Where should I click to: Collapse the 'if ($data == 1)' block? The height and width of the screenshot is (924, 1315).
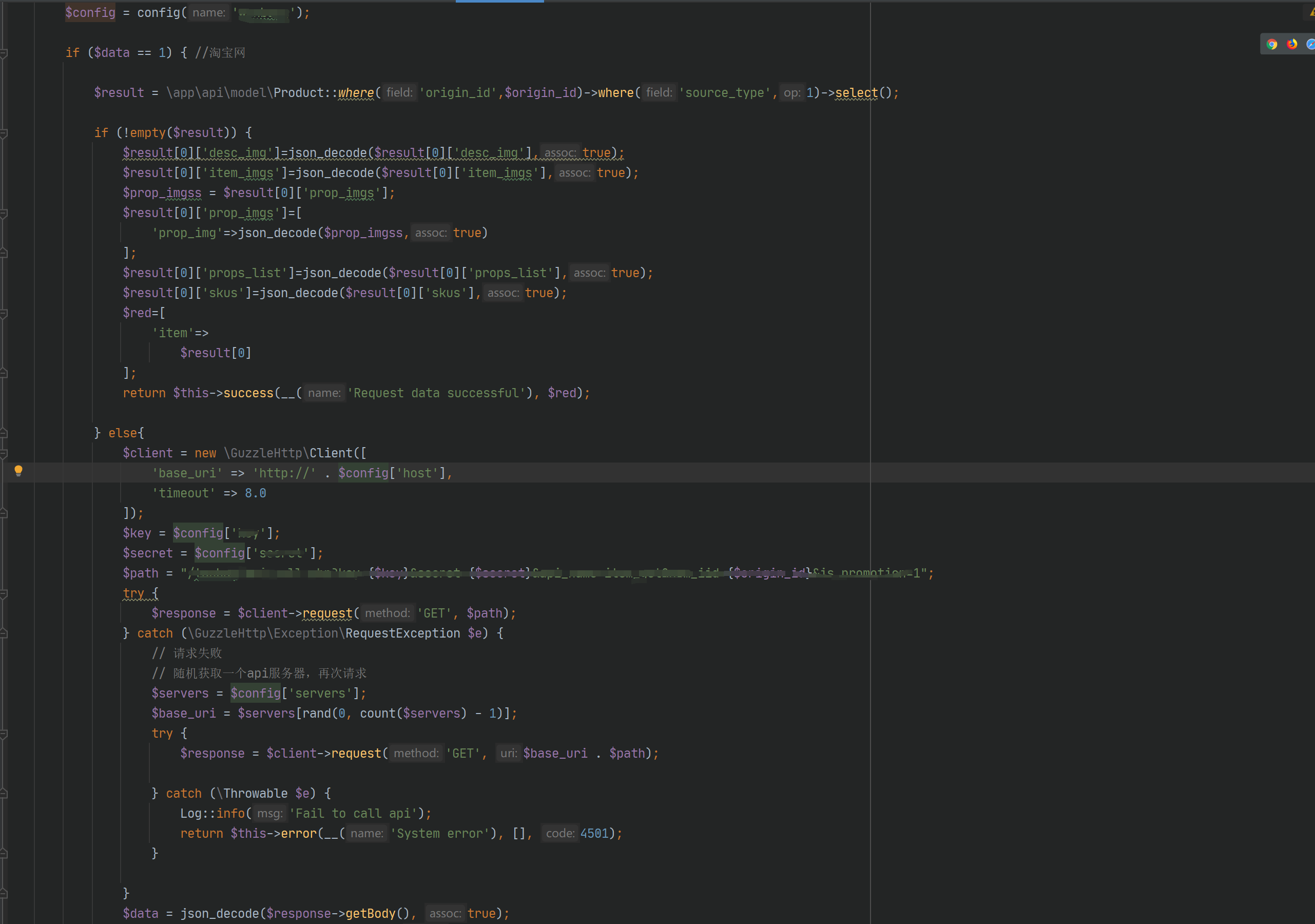pos(4,53)
